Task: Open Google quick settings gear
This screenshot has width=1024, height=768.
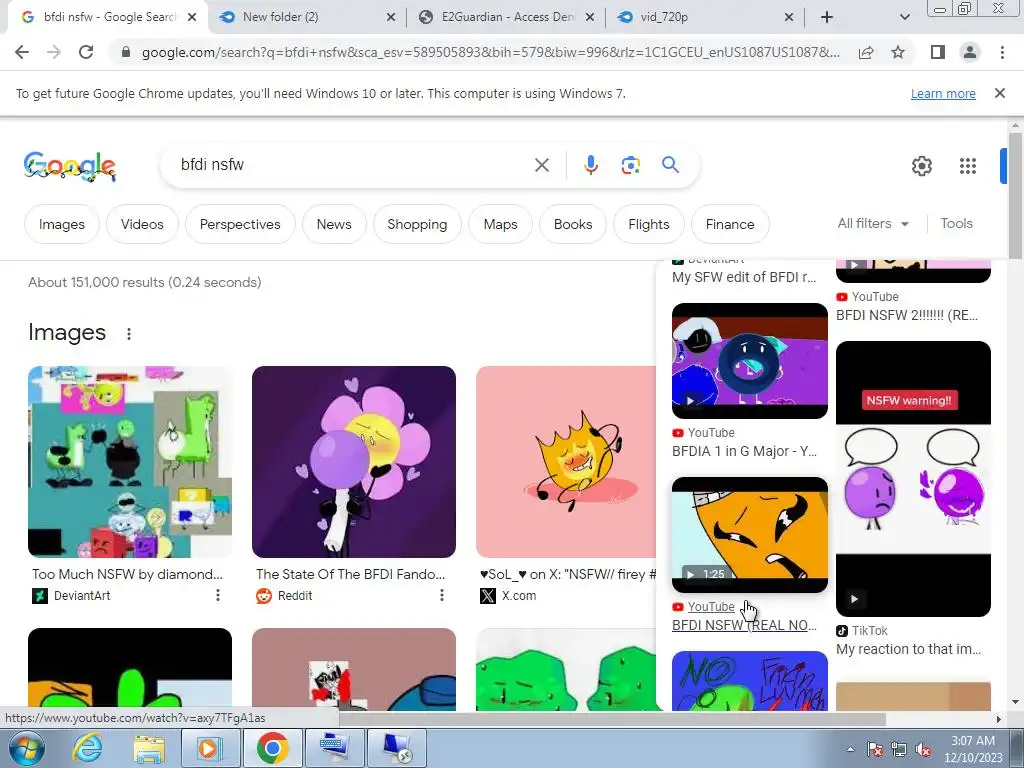Action: coord(921,166)
